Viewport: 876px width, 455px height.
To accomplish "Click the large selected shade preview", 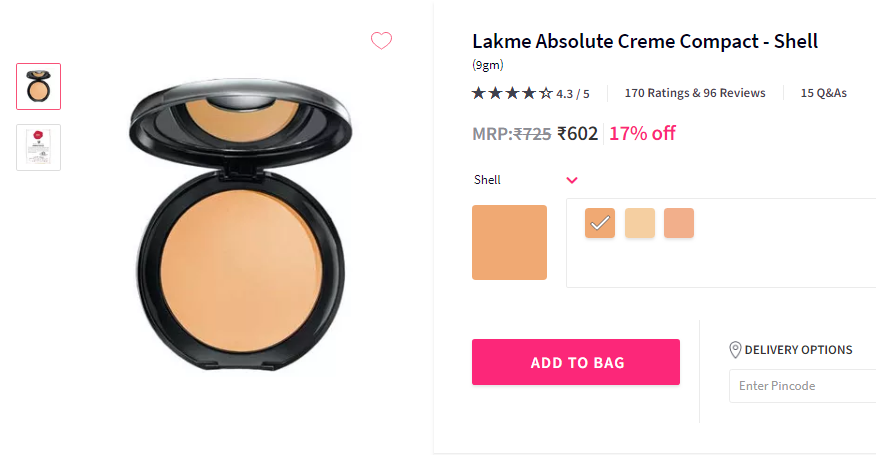I will pyautogui.click(x=510, y=243).
